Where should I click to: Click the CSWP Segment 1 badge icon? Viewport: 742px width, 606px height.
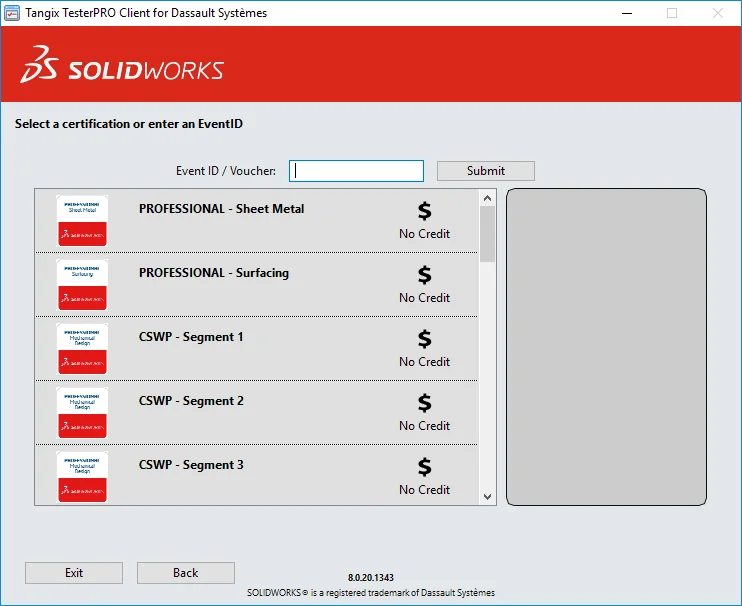point(82,349)
